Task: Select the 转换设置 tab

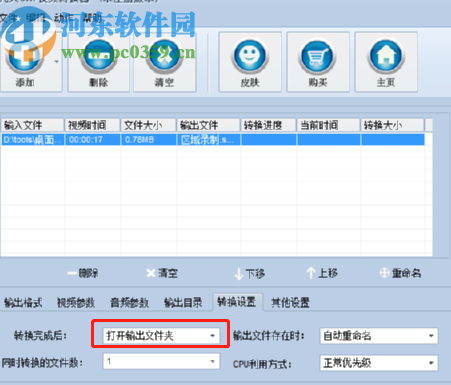Action: tap(237, 302)
